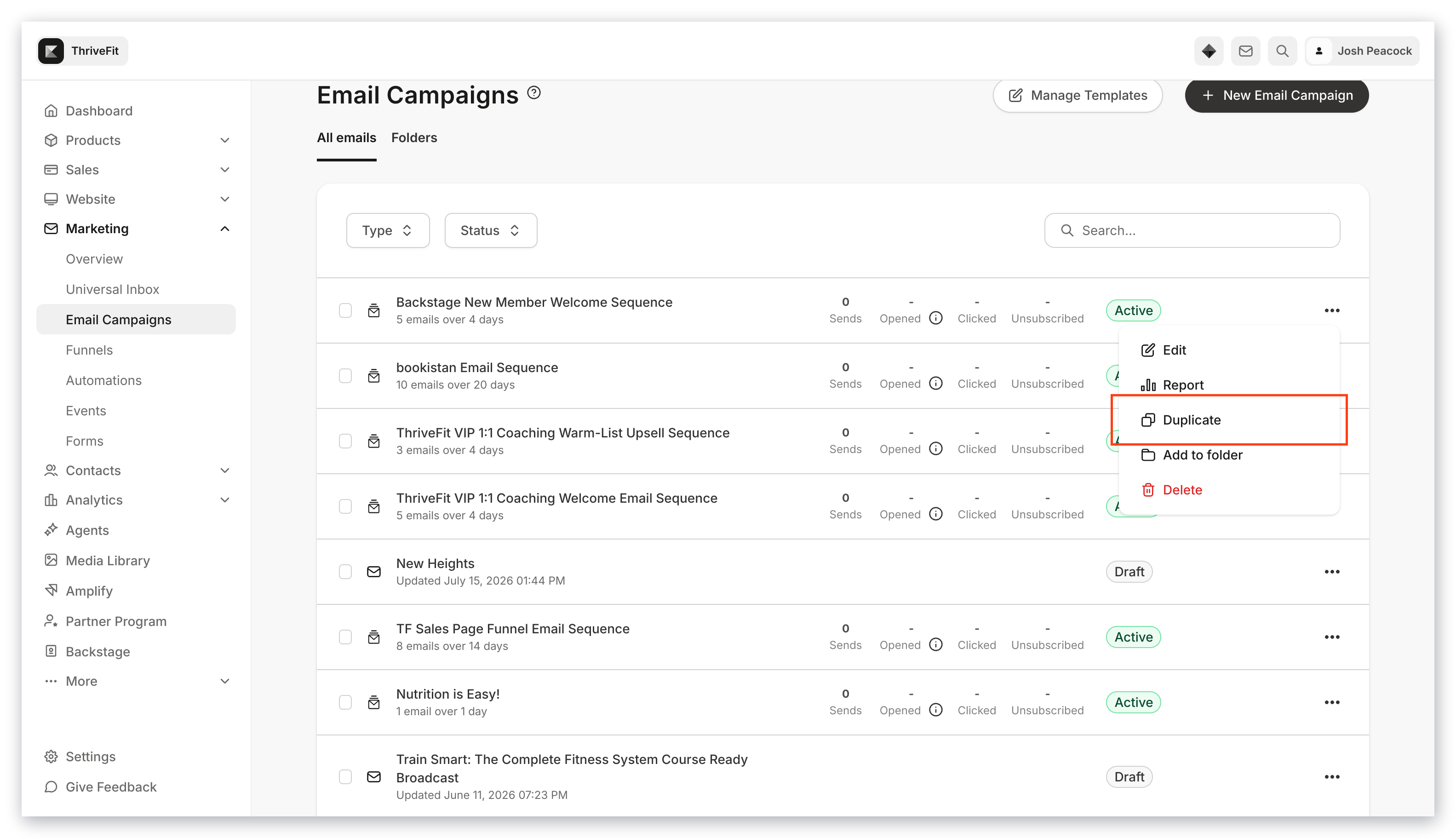Click the Opened info icon for Warm-List Upsell Sequence
Viewport: 1456px width, 838px height.
point(935,448)
